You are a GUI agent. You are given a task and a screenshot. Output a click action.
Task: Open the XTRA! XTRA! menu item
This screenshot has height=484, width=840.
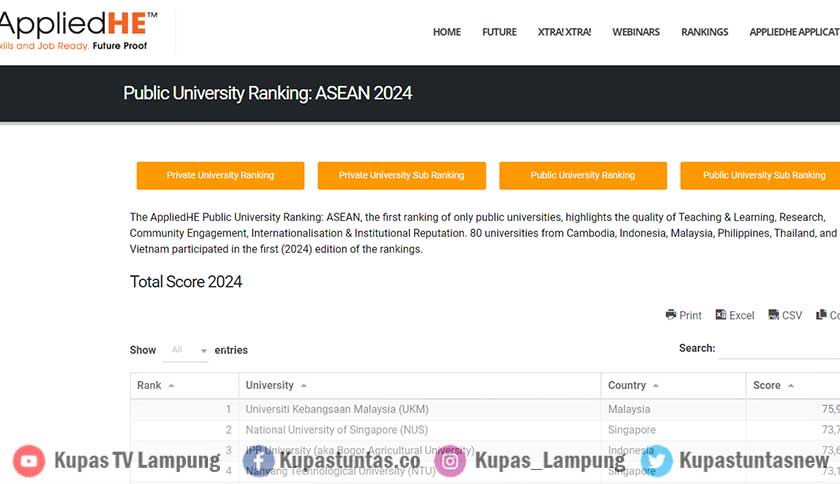pyautogui.click(x=565, y=32)
